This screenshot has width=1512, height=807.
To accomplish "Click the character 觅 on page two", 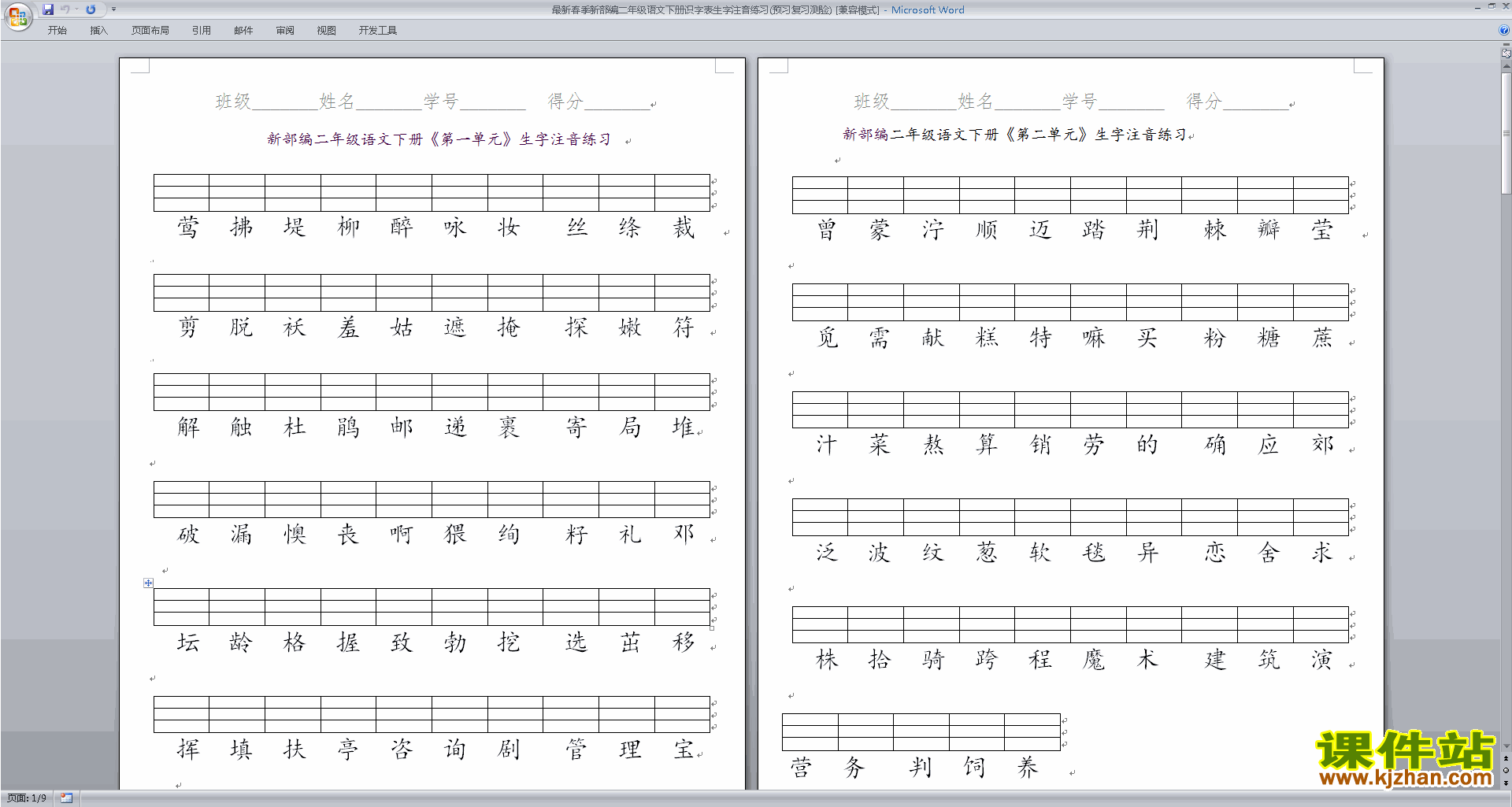I will pos(827,338).
